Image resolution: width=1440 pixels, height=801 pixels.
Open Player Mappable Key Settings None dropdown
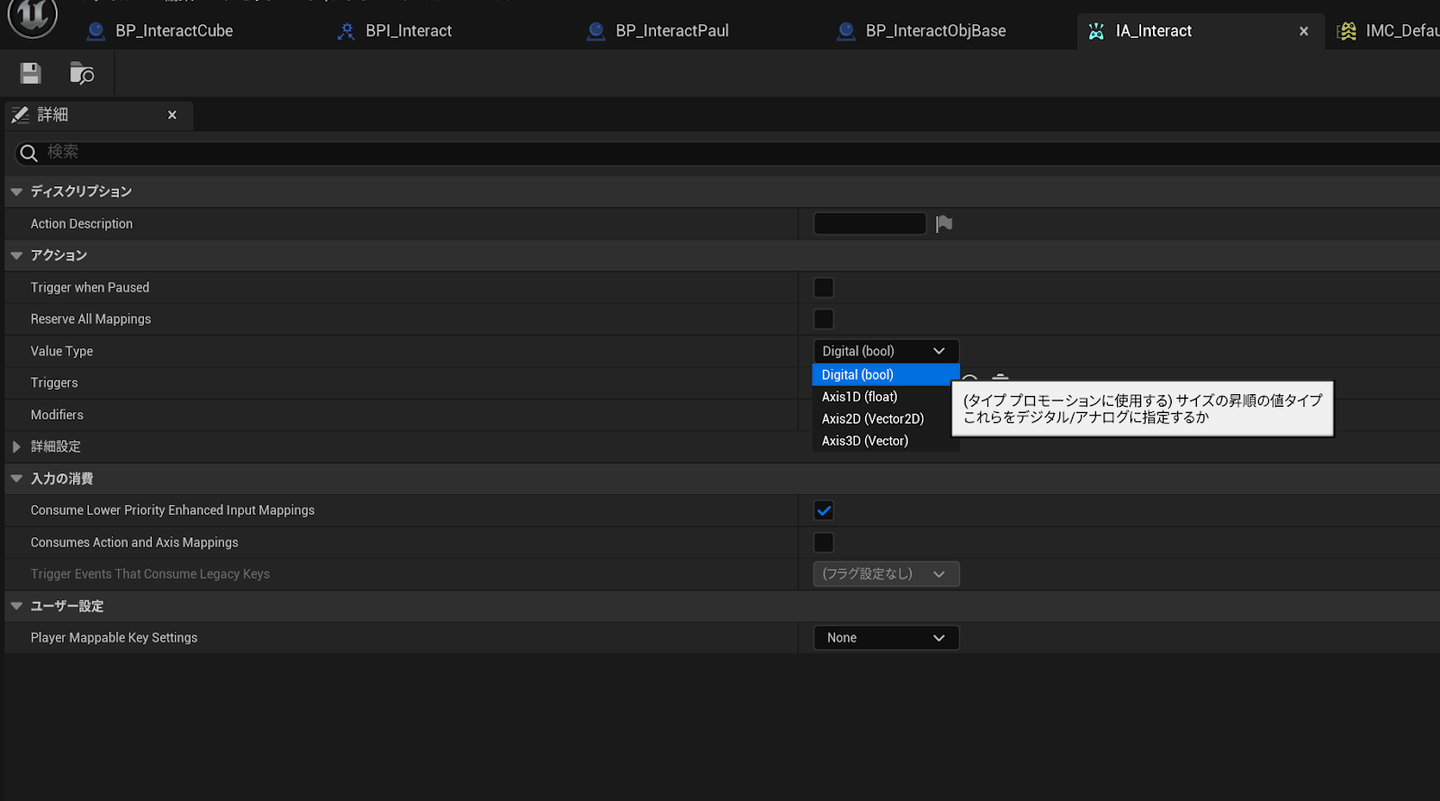point(886,638)
